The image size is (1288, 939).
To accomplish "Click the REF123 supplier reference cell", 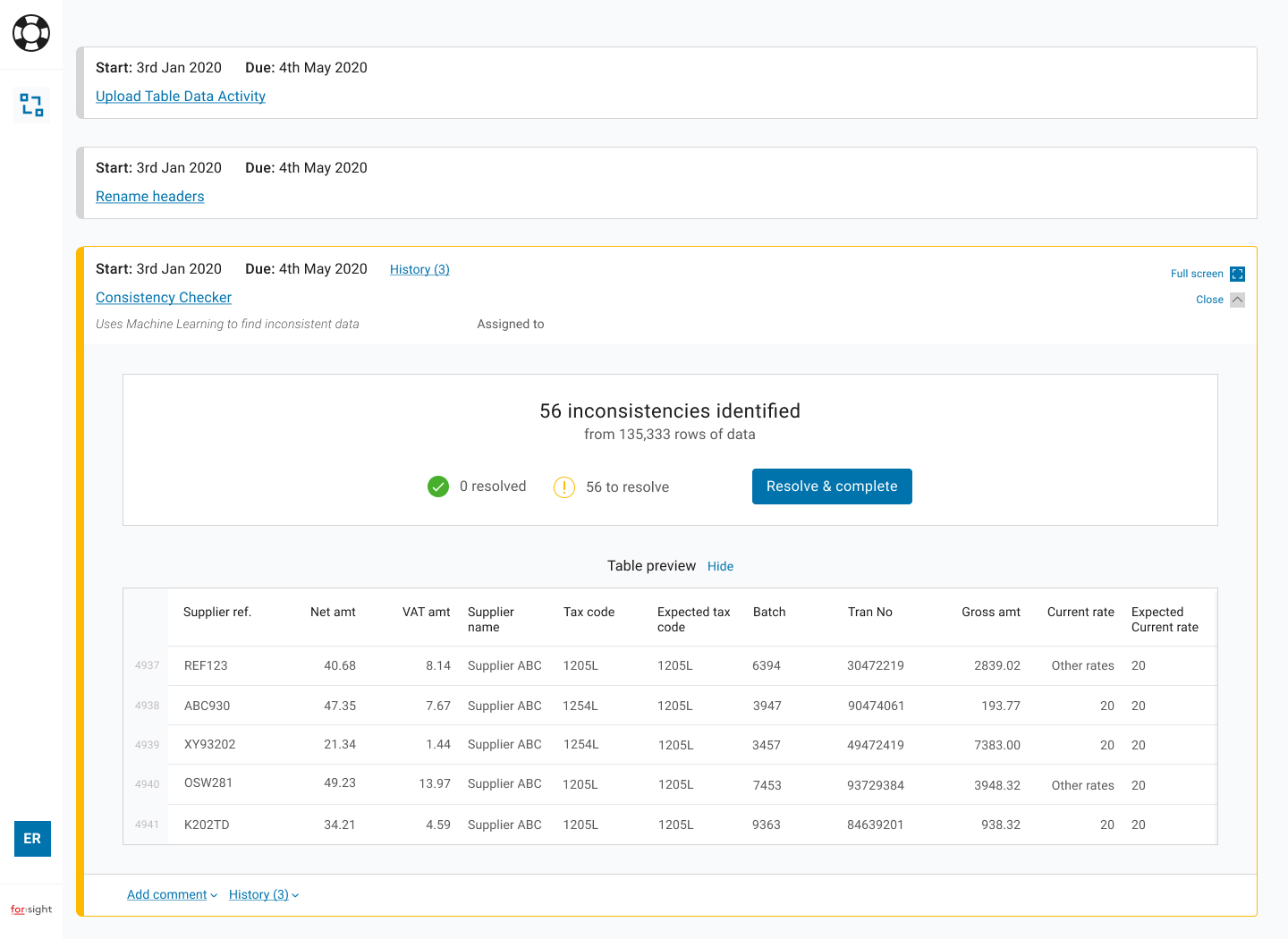I will 206,666.
